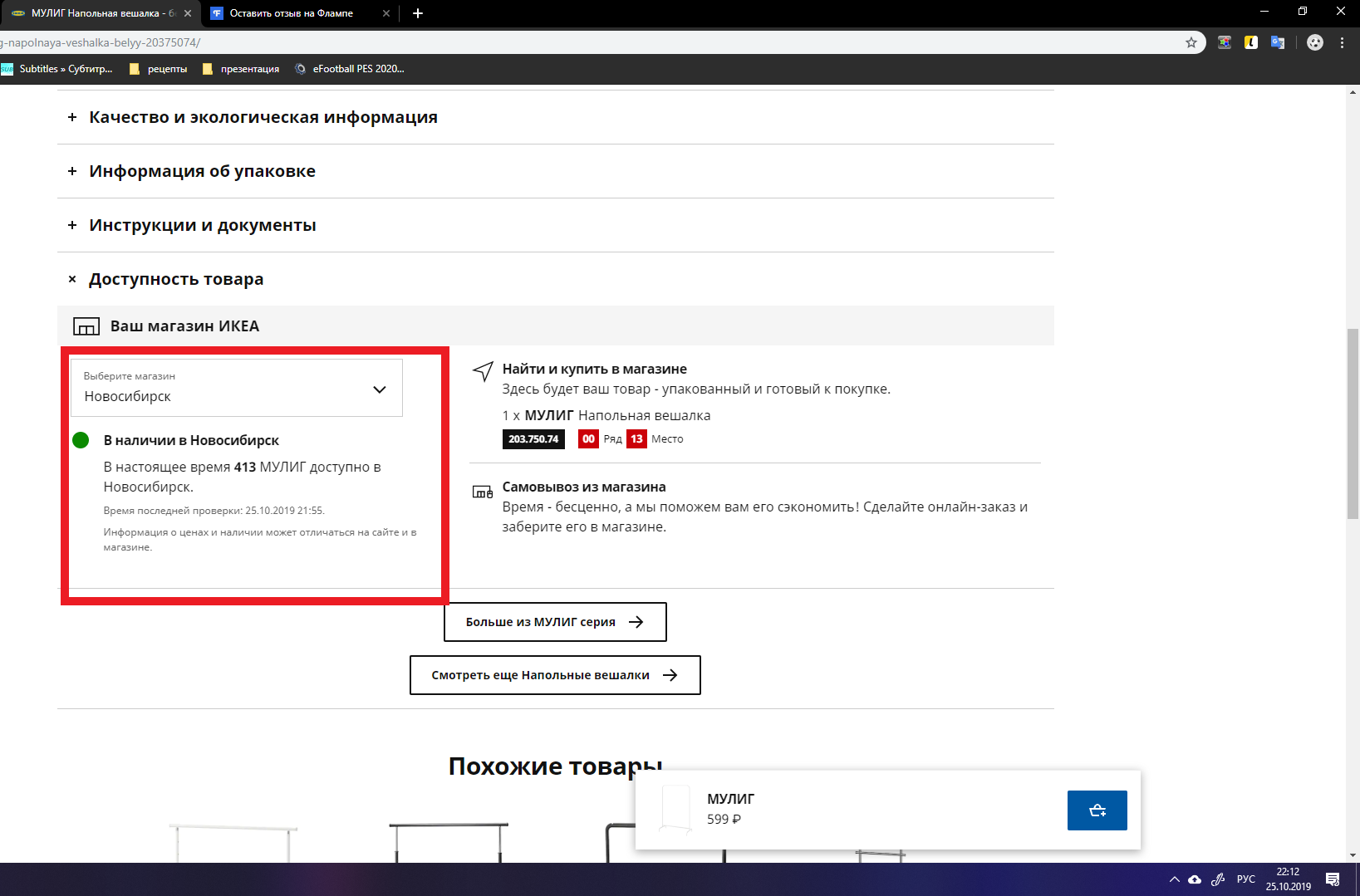The image size is (1360, 896).
Task: Click В наличии в Новосибирск text
Action: [x=191, y=440]
